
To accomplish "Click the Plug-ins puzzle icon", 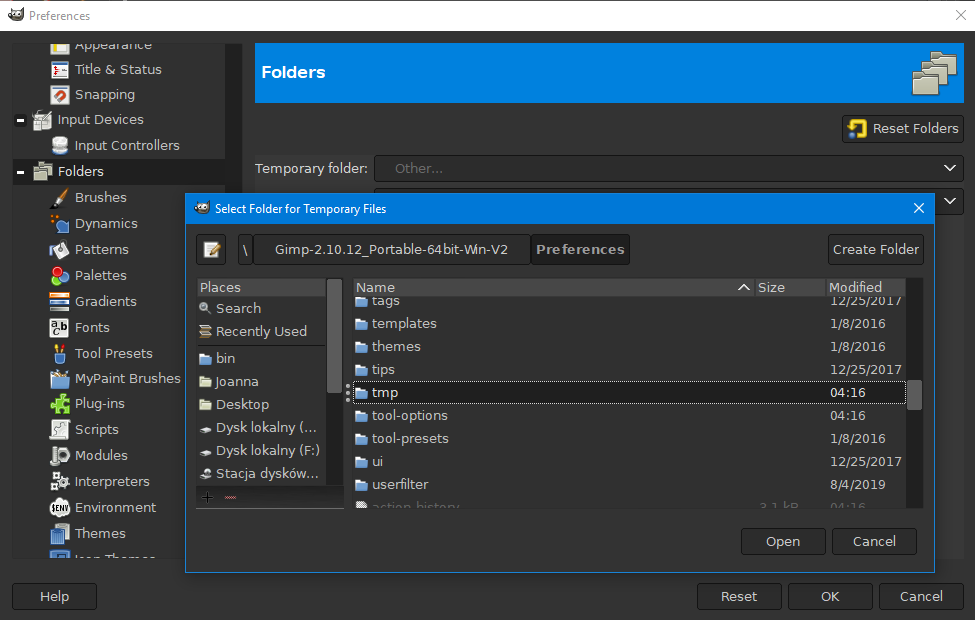I will pyautogui.click(x=60, y=404).
